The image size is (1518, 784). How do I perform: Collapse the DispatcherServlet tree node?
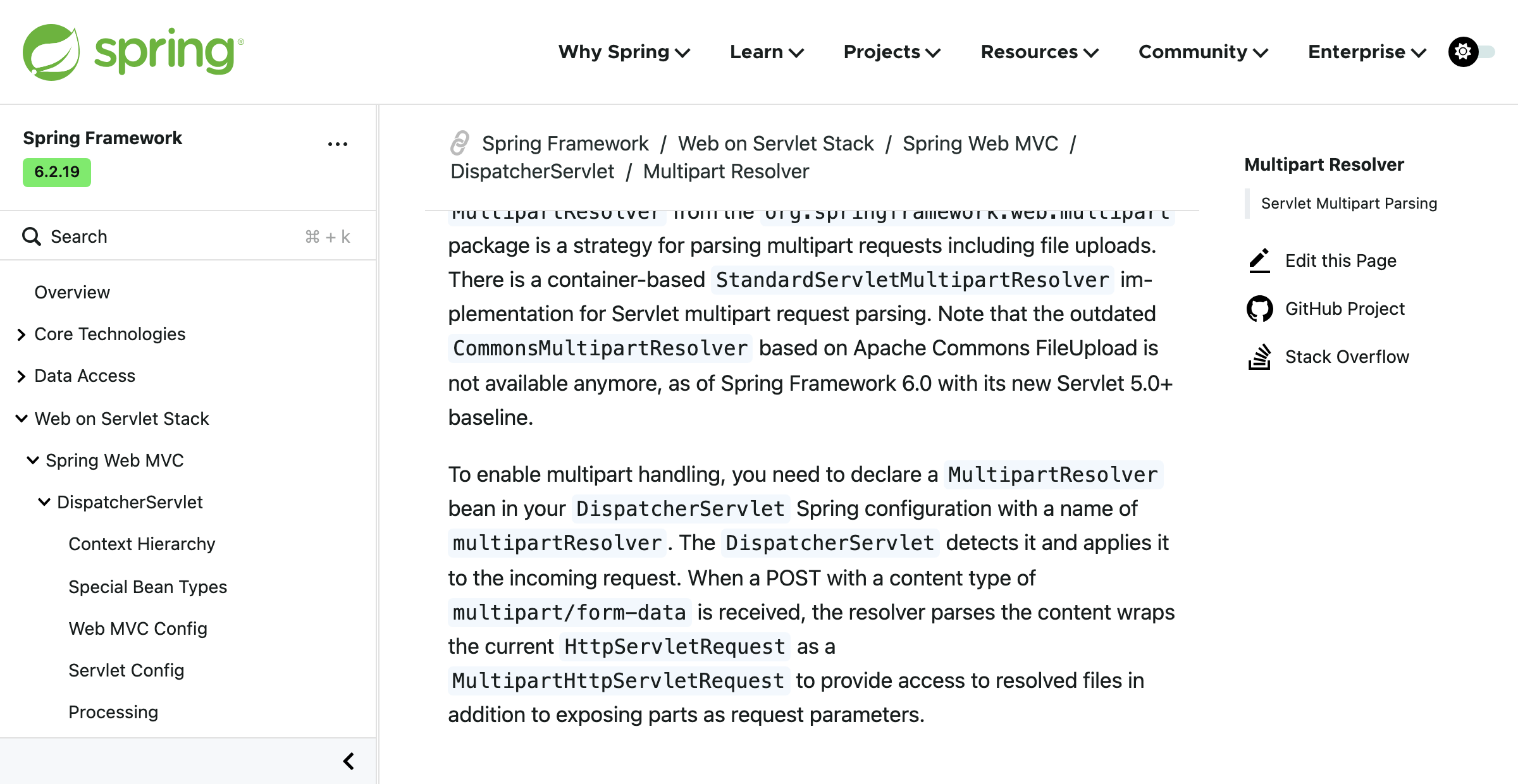tap(44, 502)
